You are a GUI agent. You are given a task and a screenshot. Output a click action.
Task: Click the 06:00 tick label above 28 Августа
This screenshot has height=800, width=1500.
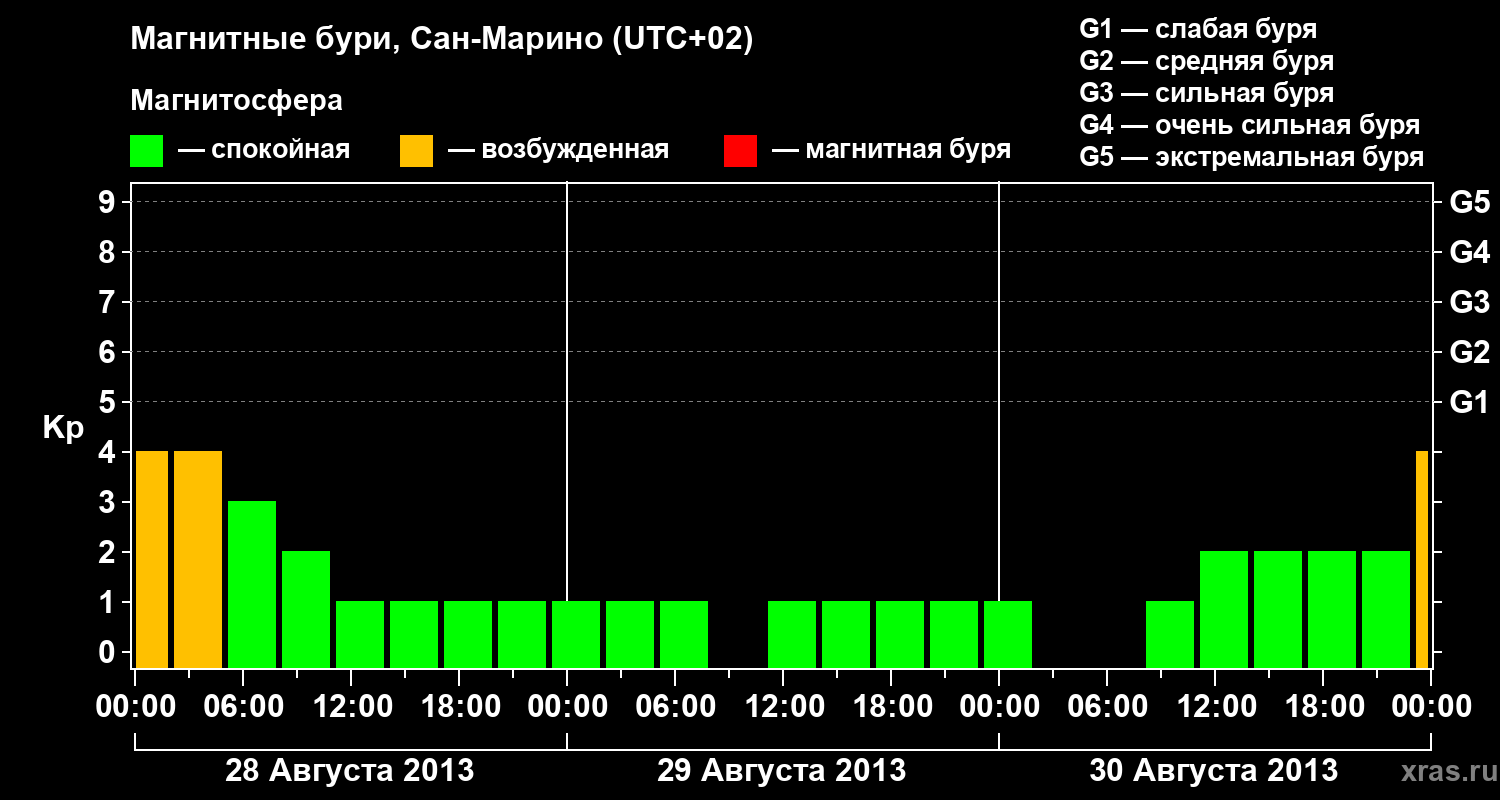[242, 707]
